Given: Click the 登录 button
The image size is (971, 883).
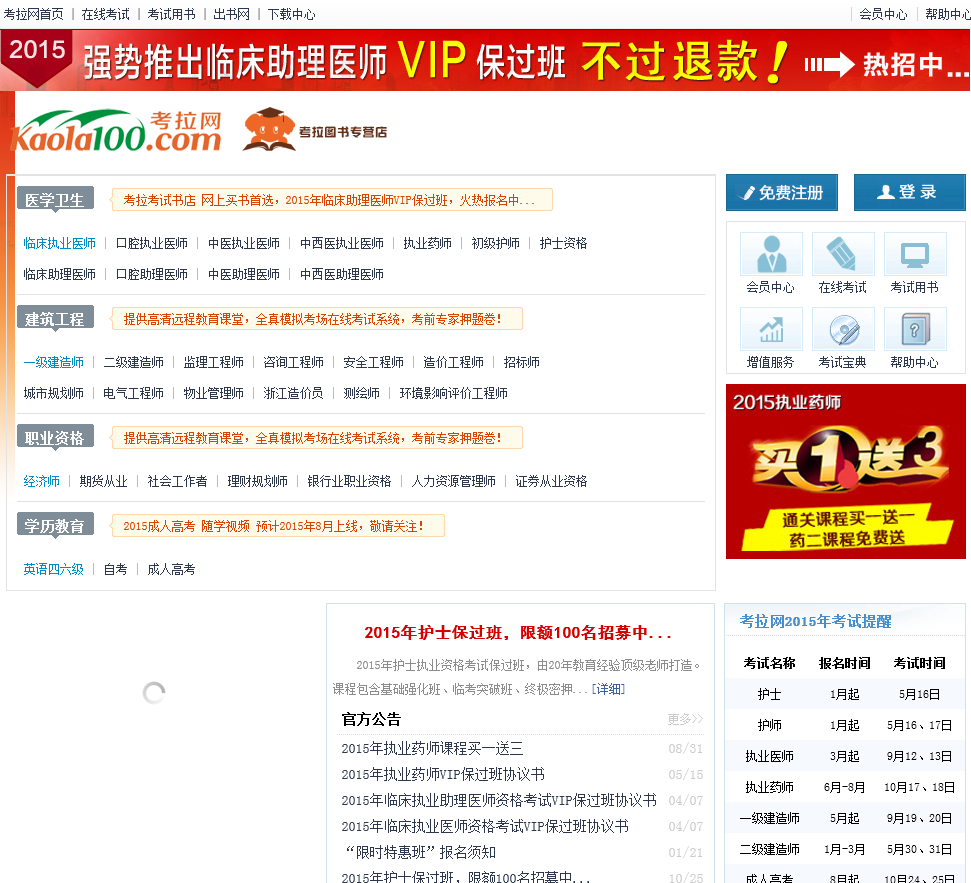Looking at the screenshot, I should tap(909, 193).
